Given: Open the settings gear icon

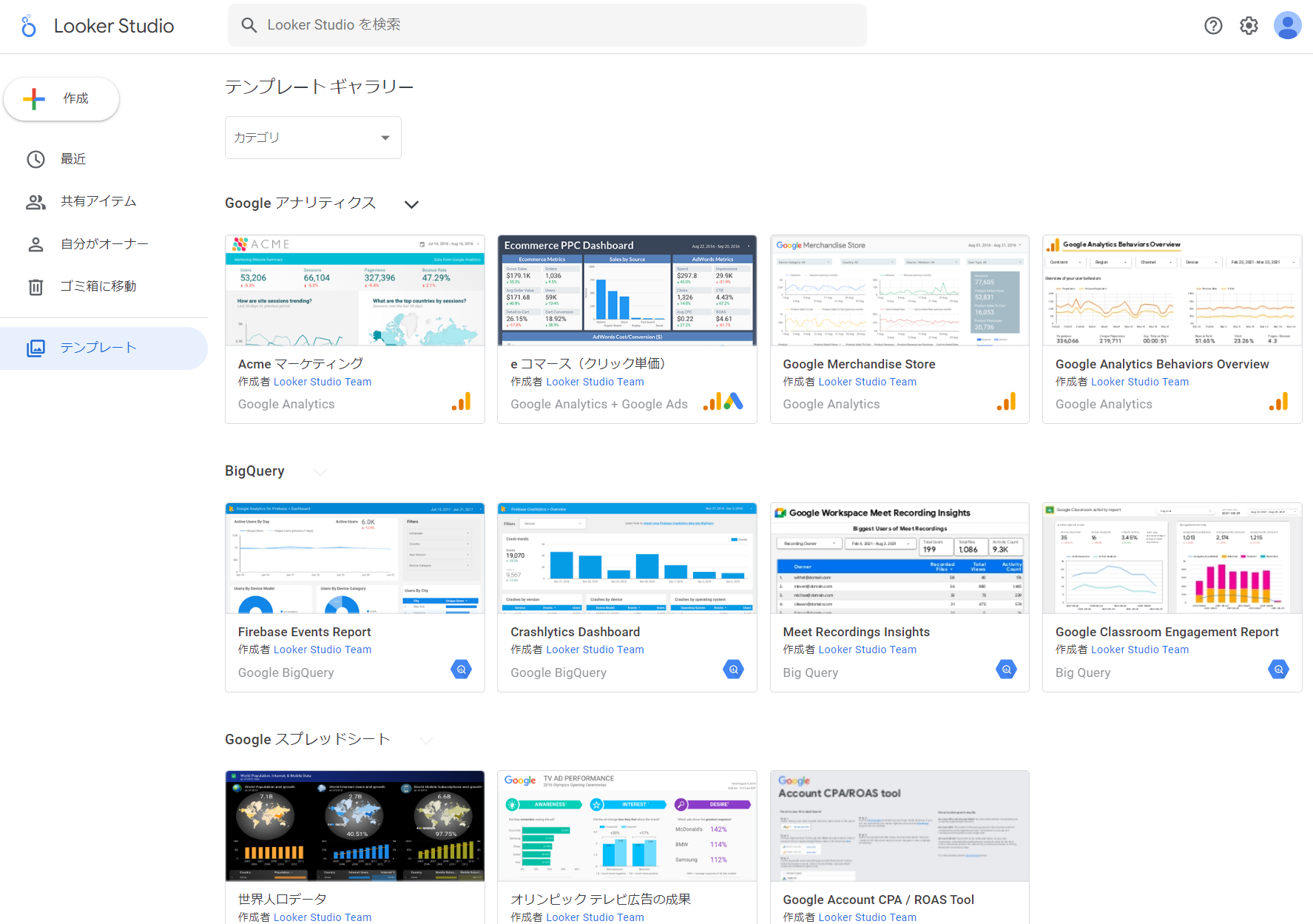Looking at the screenshot, I should pos(1249,26).
